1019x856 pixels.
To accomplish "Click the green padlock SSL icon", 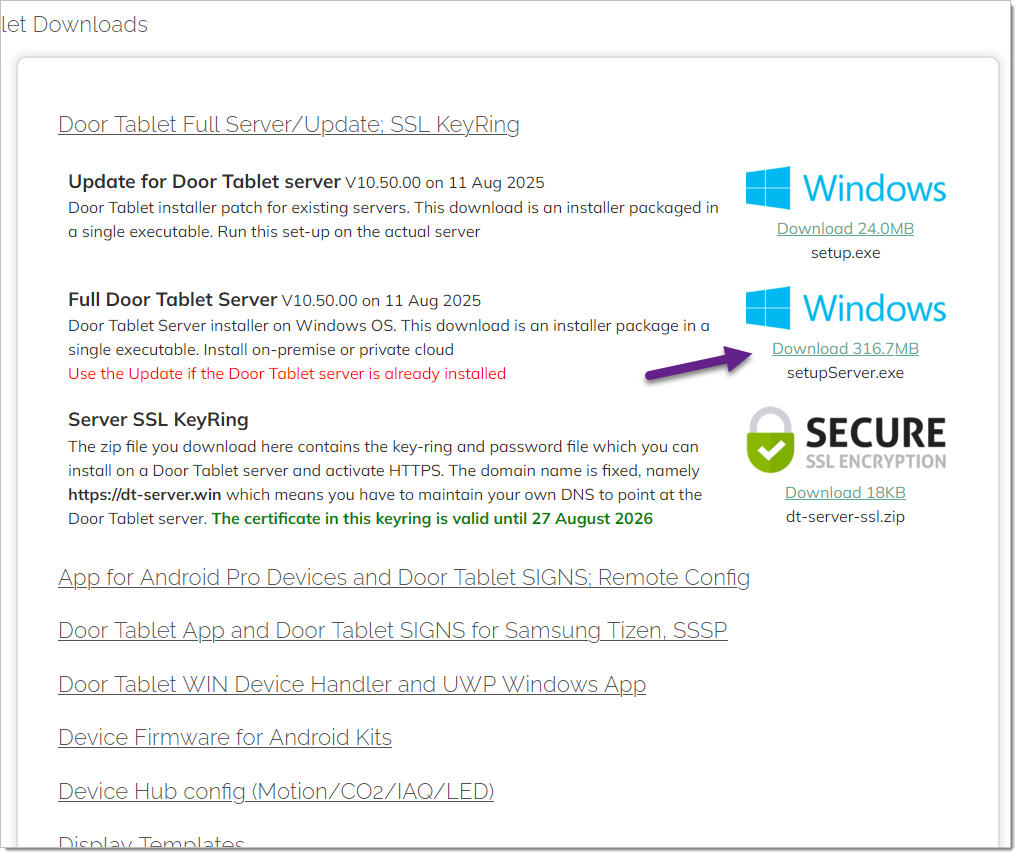I will click(770, 439).
